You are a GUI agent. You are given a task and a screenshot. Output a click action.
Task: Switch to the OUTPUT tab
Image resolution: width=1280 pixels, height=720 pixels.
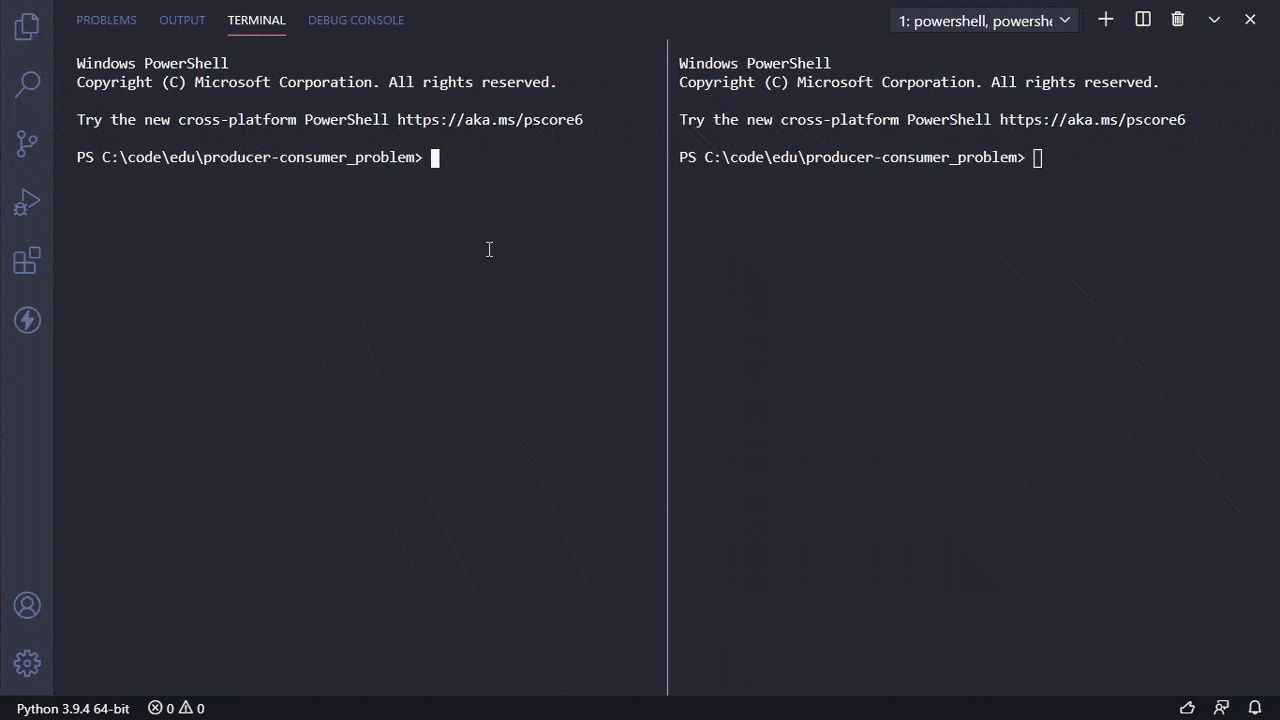(182, 20)
